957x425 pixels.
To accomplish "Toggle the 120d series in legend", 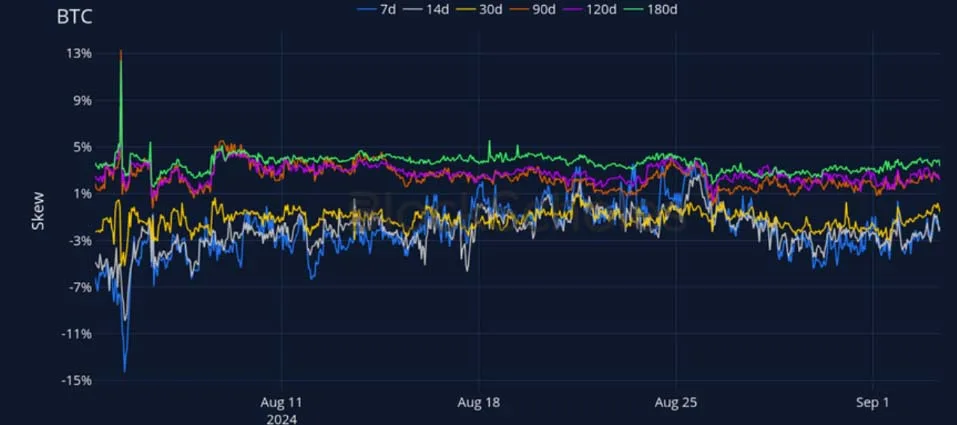I will coord(590,9).
